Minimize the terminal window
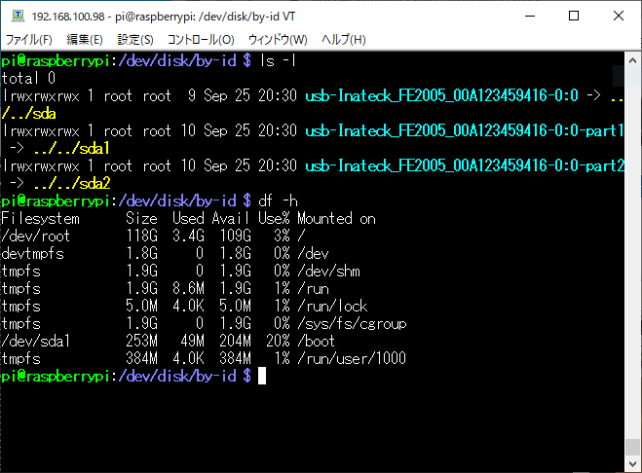Viewport: 642px width, 473px height. point(530,16)
